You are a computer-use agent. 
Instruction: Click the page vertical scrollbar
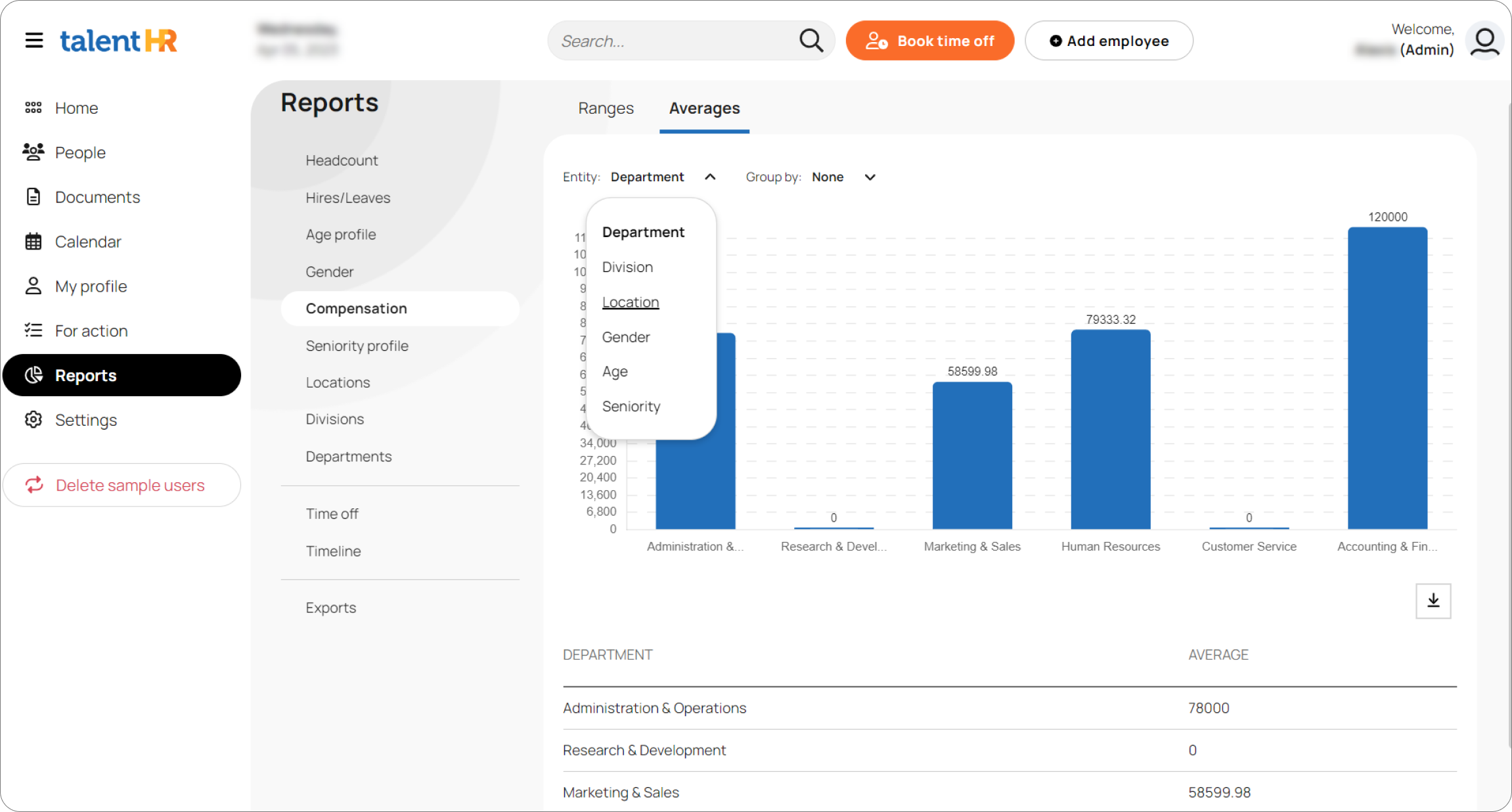[1509, 427]
